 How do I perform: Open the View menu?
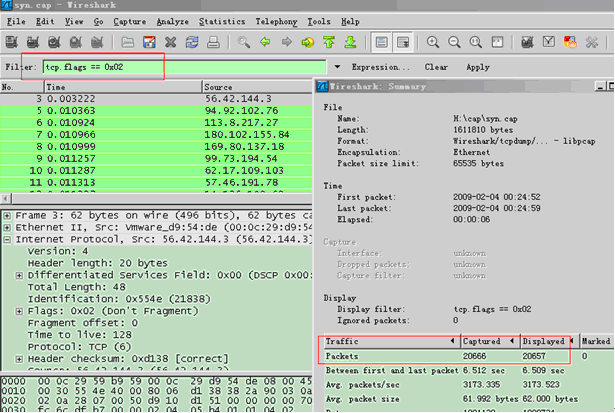tap(74, 22)
